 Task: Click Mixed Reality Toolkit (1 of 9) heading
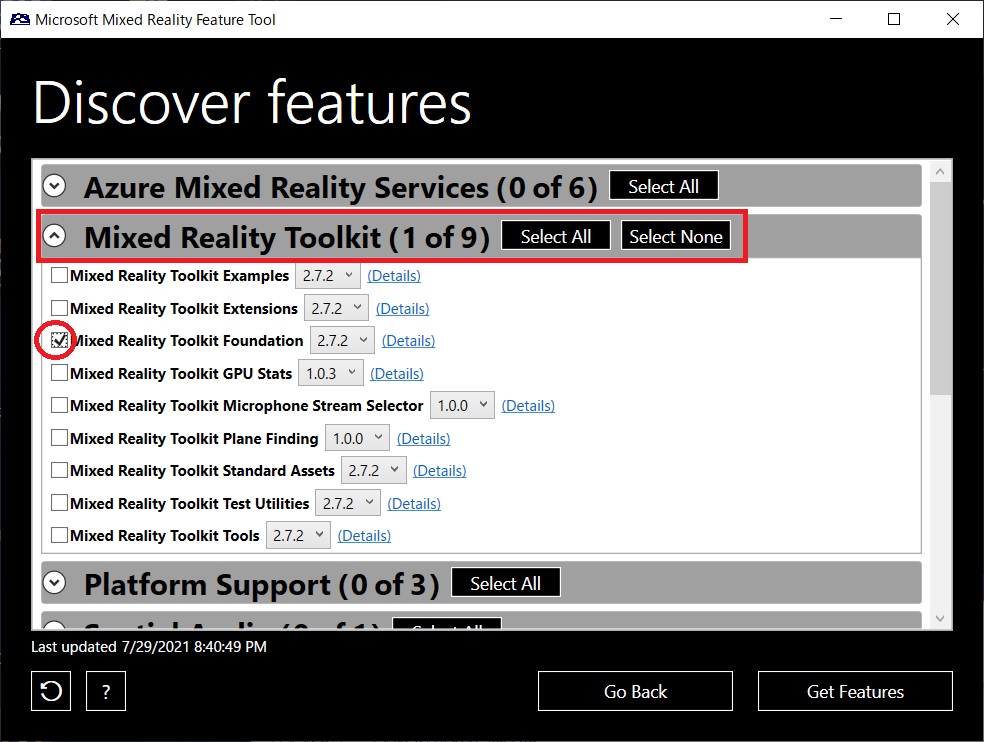click(x=287, y=237)
